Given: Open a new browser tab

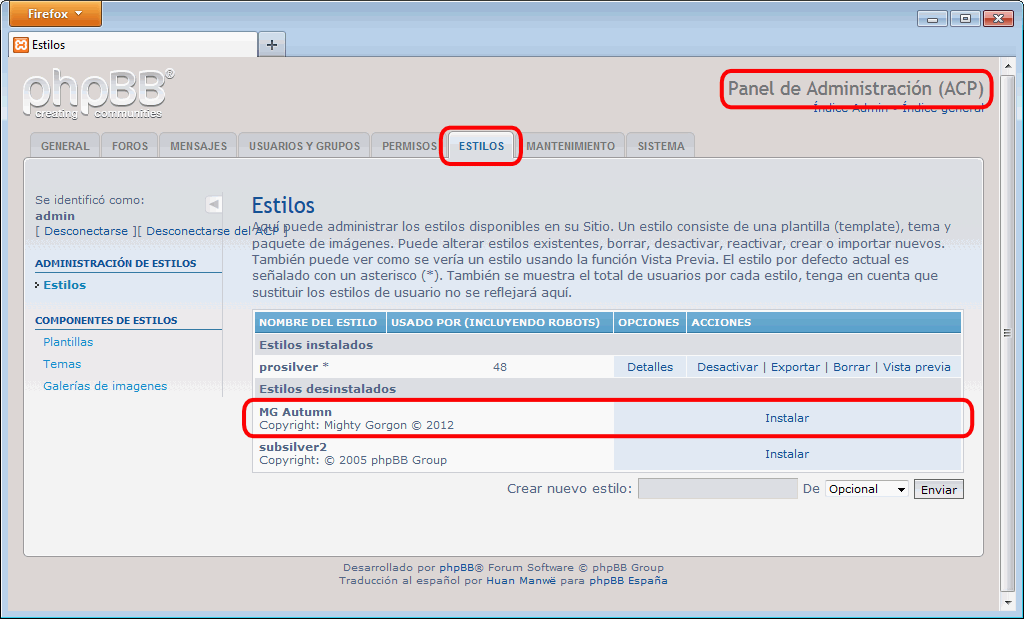Looking at the screenshot, I should pos(272,45).
